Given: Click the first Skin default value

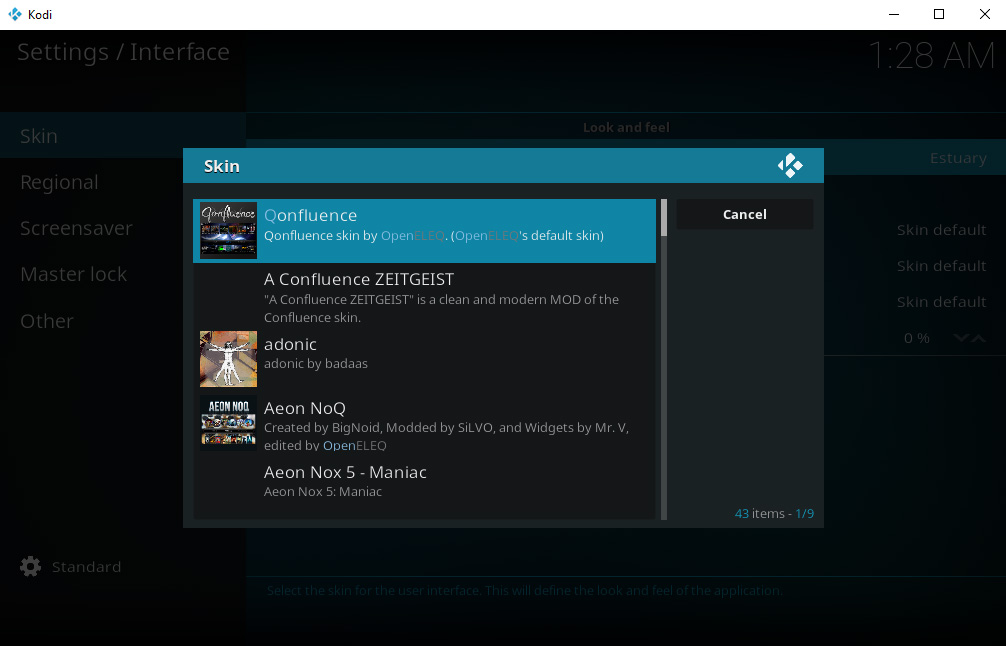Looking at the screenshot, I should (941, 230).
